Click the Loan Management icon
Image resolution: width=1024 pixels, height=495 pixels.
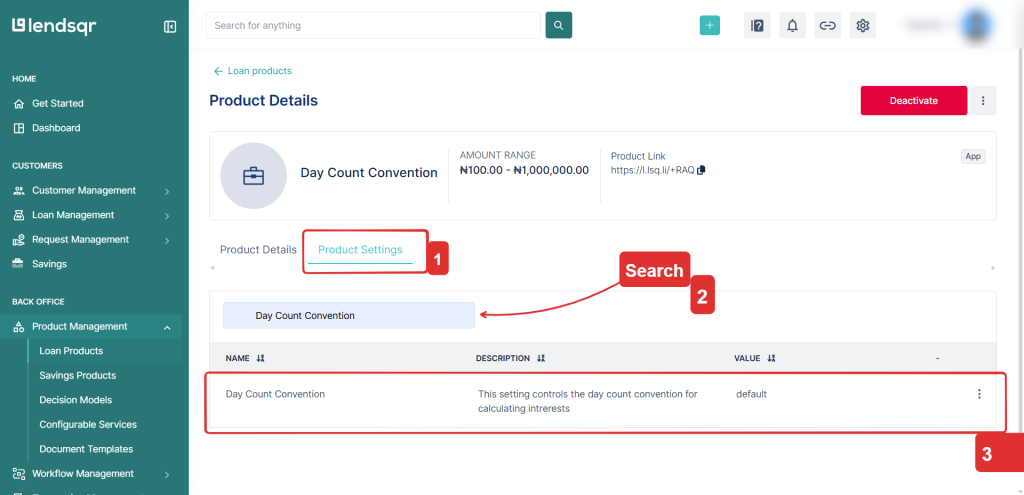[19, 215]
